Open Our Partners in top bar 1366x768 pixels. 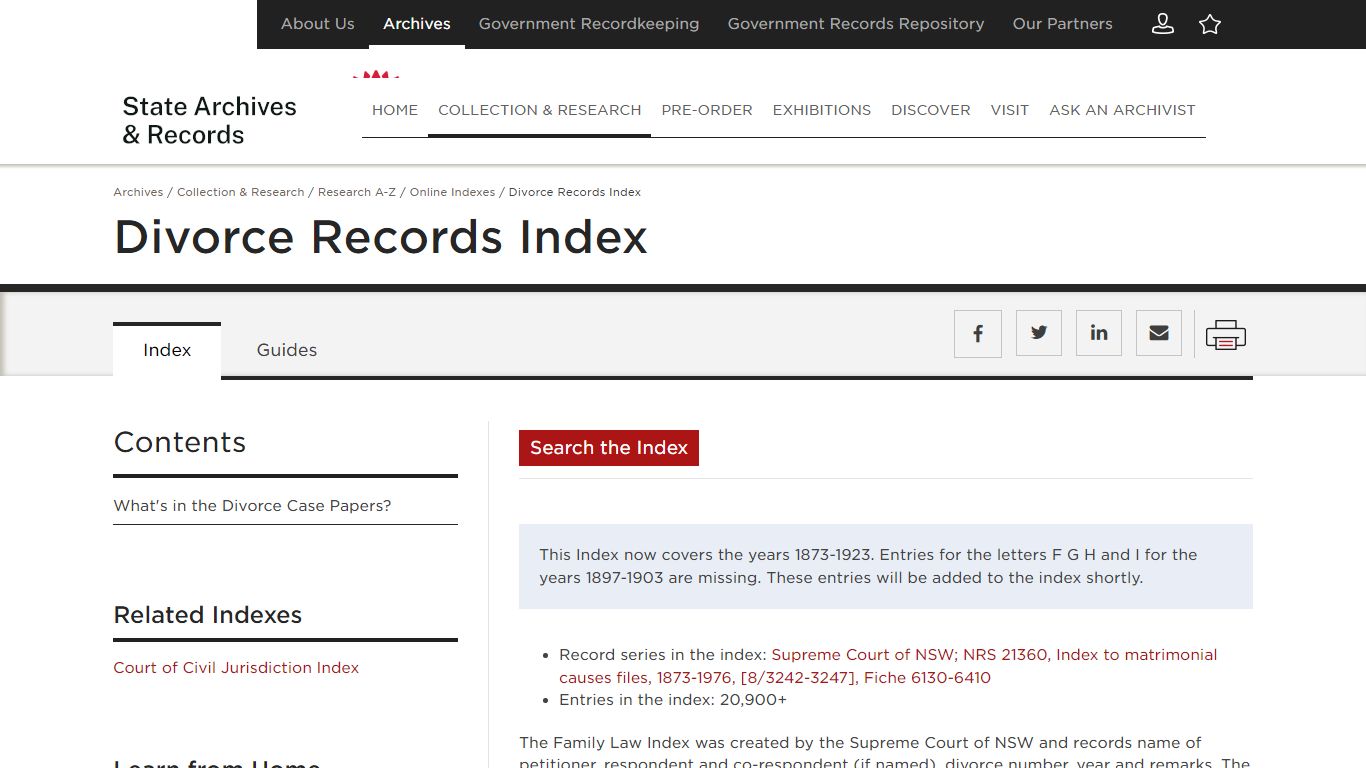1063,24
